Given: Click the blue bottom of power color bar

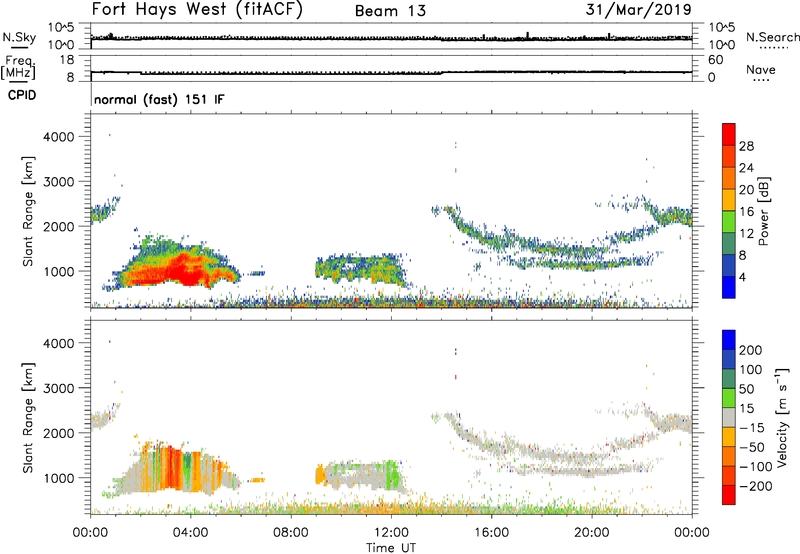Looking at the screenshot, I should [729, 288].
